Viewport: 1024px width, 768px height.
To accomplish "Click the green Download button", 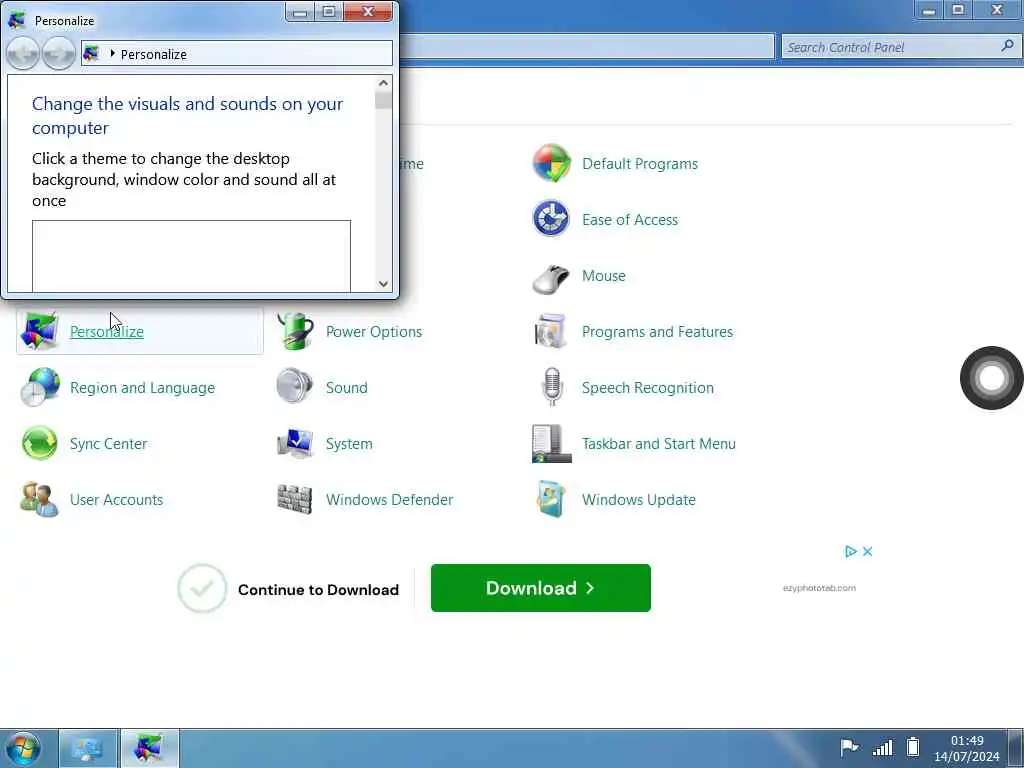I will [x=541, y=588].
